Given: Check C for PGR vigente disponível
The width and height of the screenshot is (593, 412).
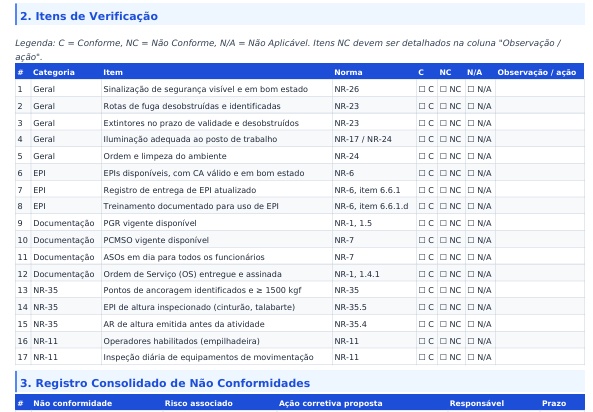Looking at the screenshot, I should point(422,223).
